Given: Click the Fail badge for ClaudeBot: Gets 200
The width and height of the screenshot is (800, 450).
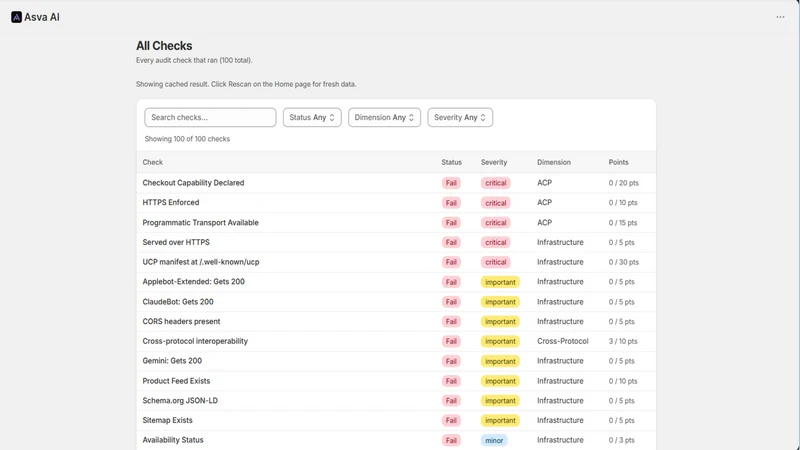Looking at the screenshot, I should tap(451, 302).
